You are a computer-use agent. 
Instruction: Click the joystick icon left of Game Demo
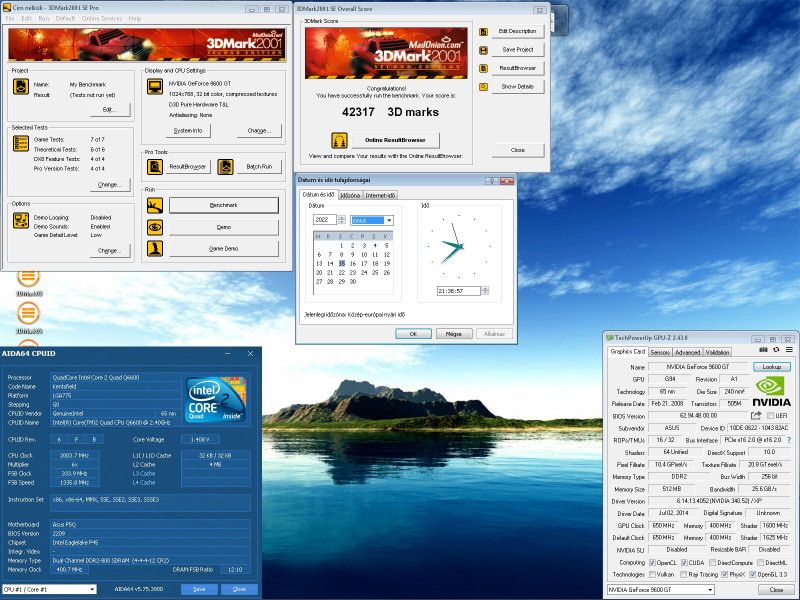click(x=155, y=248)
